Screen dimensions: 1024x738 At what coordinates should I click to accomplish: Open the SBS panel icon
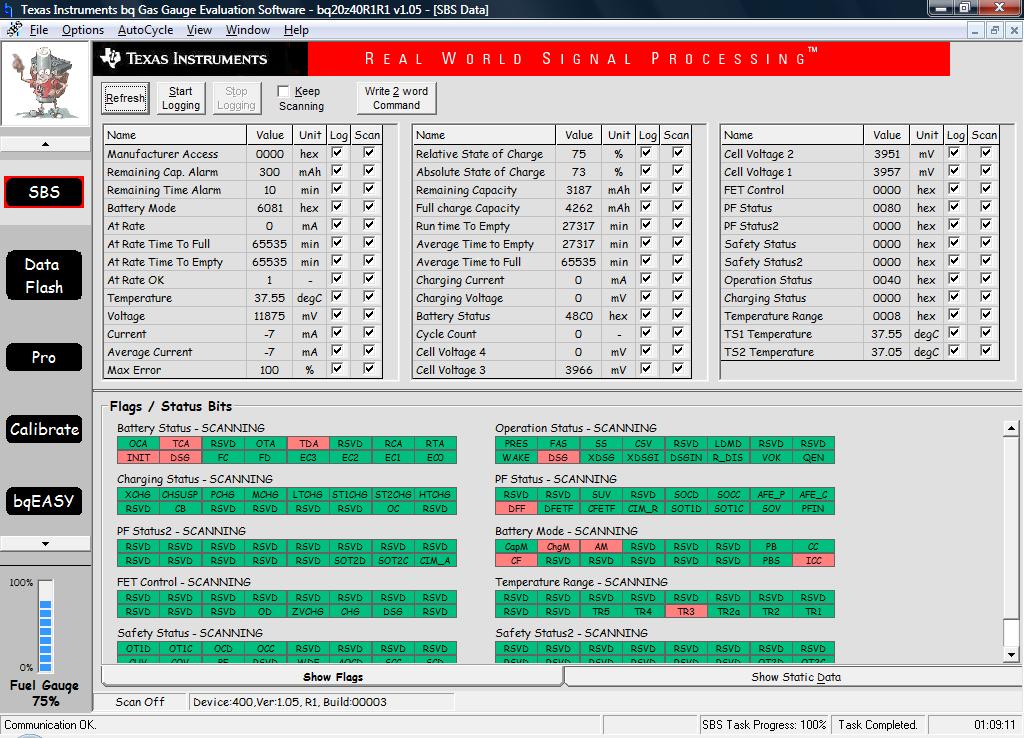coord(44,192)
